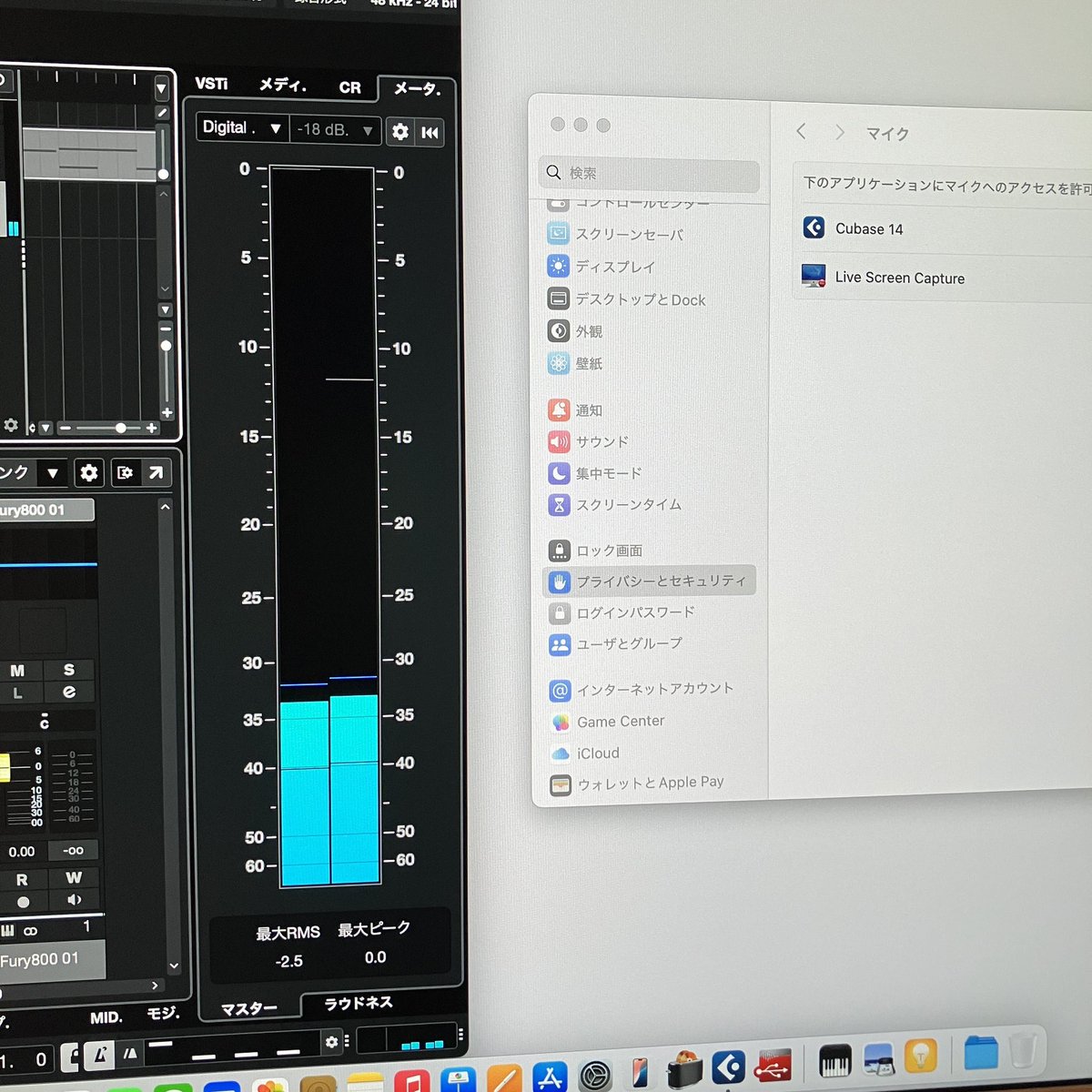Click the forward arrow in System Settings
The image size is (1092, 1092).
coord(839,132)
